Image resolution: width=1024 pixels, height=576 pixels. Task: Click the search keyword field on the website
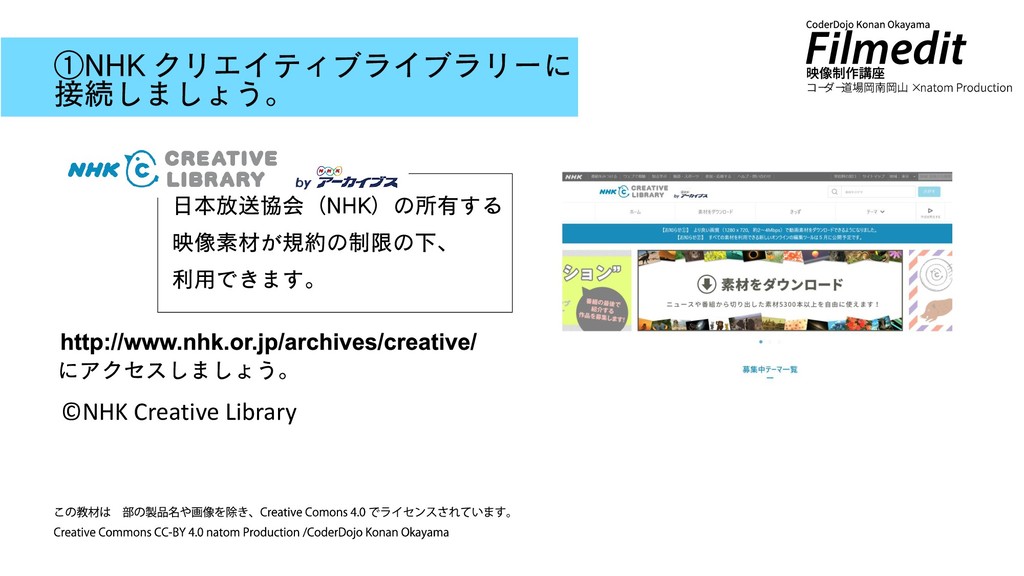coord(877,192)
